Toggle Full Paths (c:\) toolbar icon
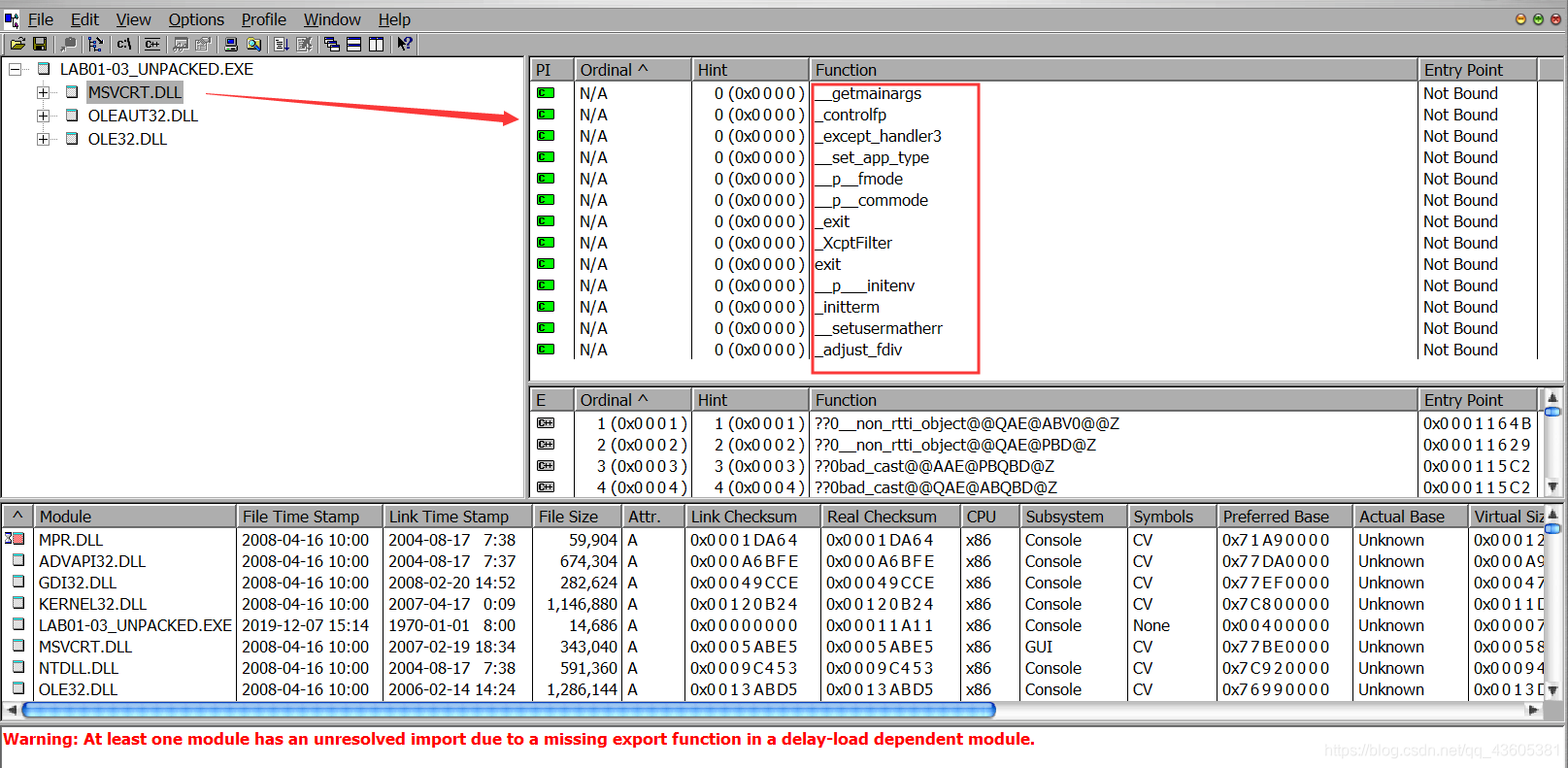The width and height of the screenshot is (1568, 768). point(124,44)
